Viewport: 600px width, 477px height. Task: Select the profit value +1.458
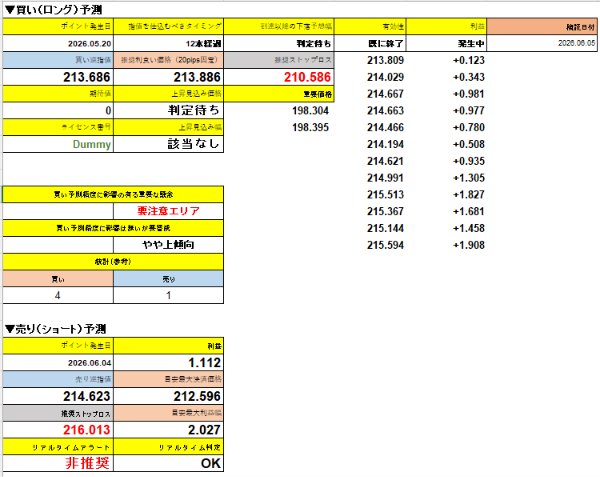(x=468, y=228)
